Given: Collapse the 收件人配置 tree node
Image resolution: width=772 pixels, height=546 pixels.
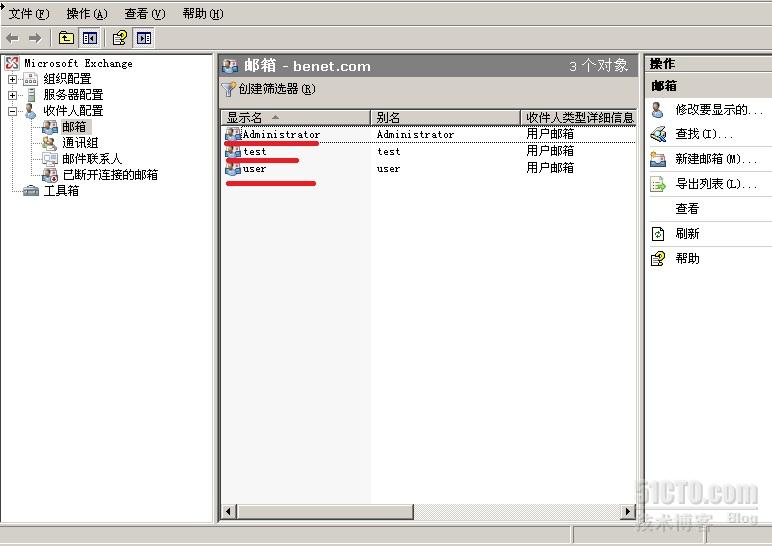Looking at the screenshot, I should [12, 111].
